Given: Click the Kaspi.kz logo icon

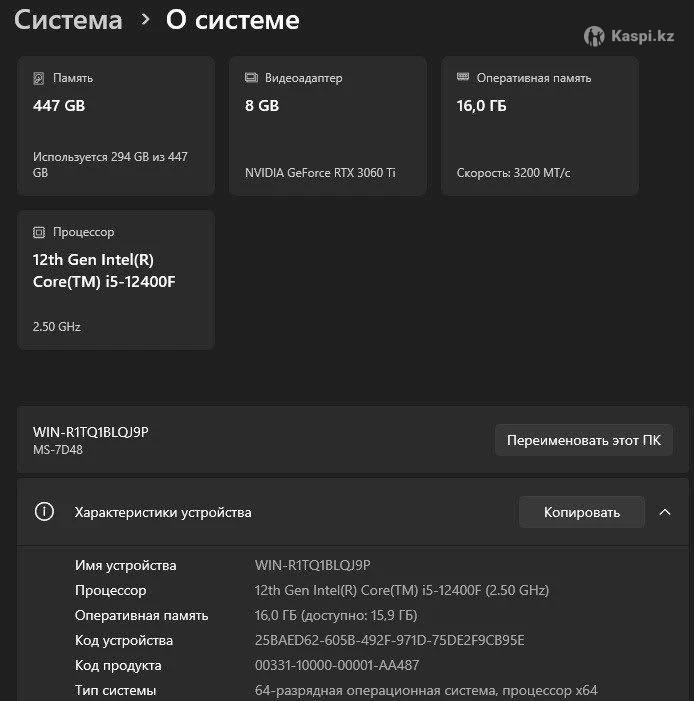Looking at the screenshot, I should click(594, 36).
